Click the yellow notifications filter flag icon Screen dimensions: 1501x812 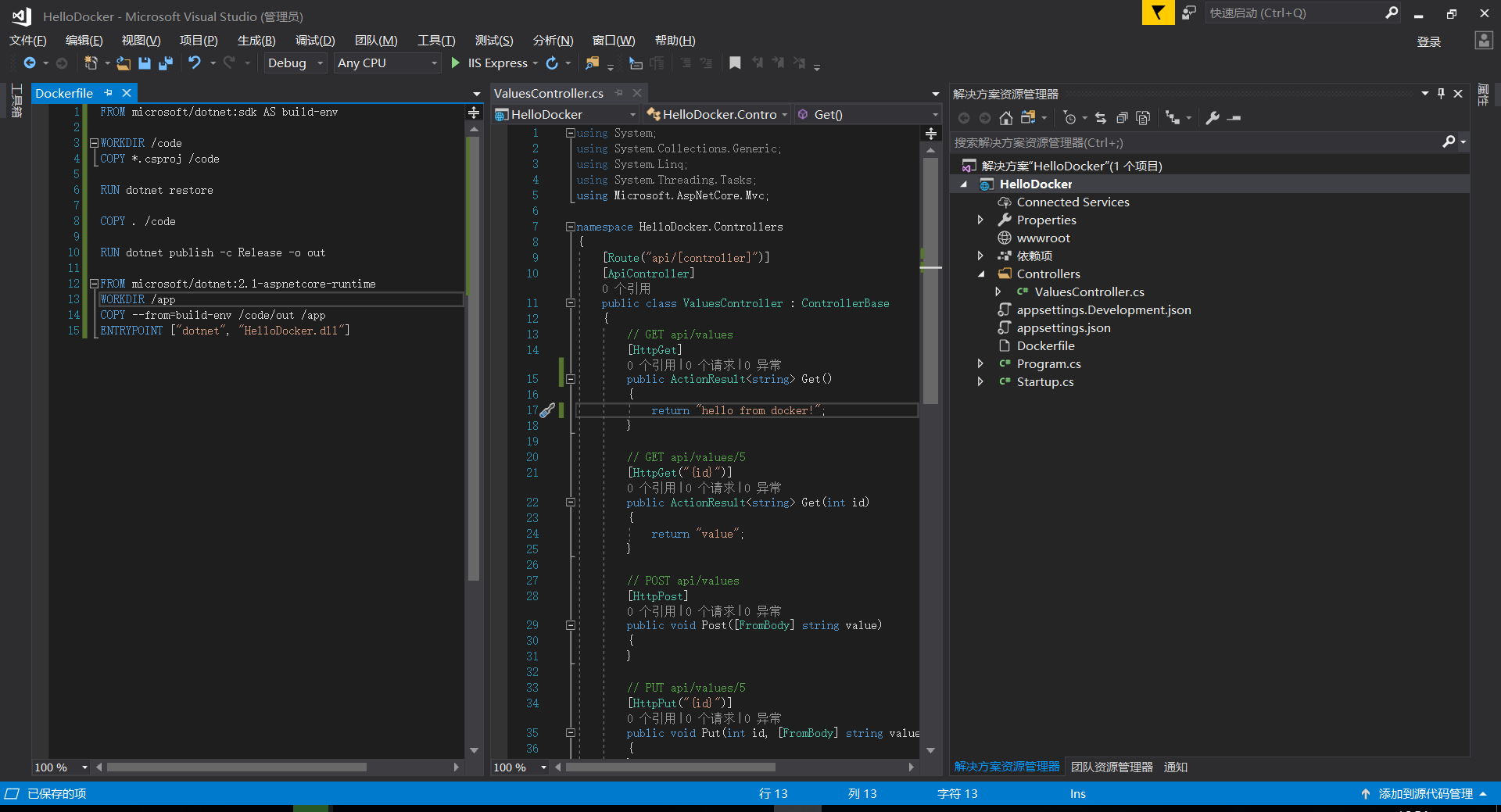[x=1158, y=13]
